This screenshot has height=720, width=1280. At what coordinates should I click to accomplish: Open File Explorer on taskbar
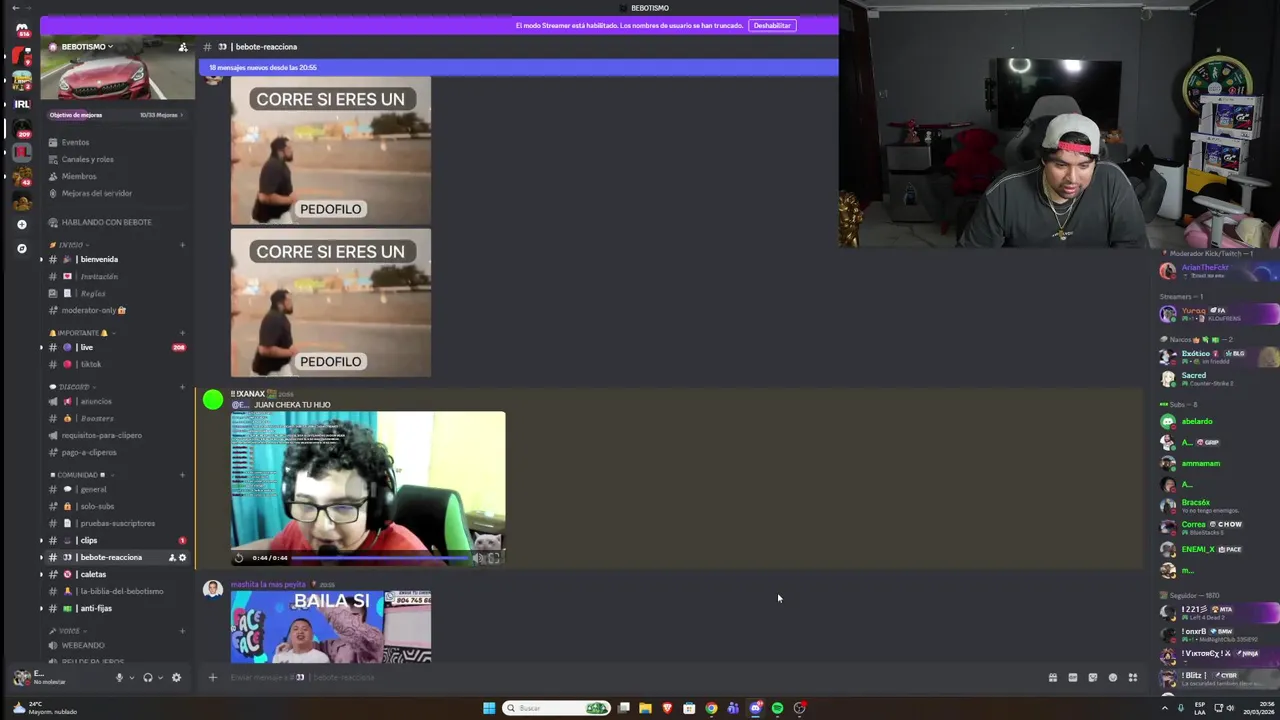[x=645, y=708]
